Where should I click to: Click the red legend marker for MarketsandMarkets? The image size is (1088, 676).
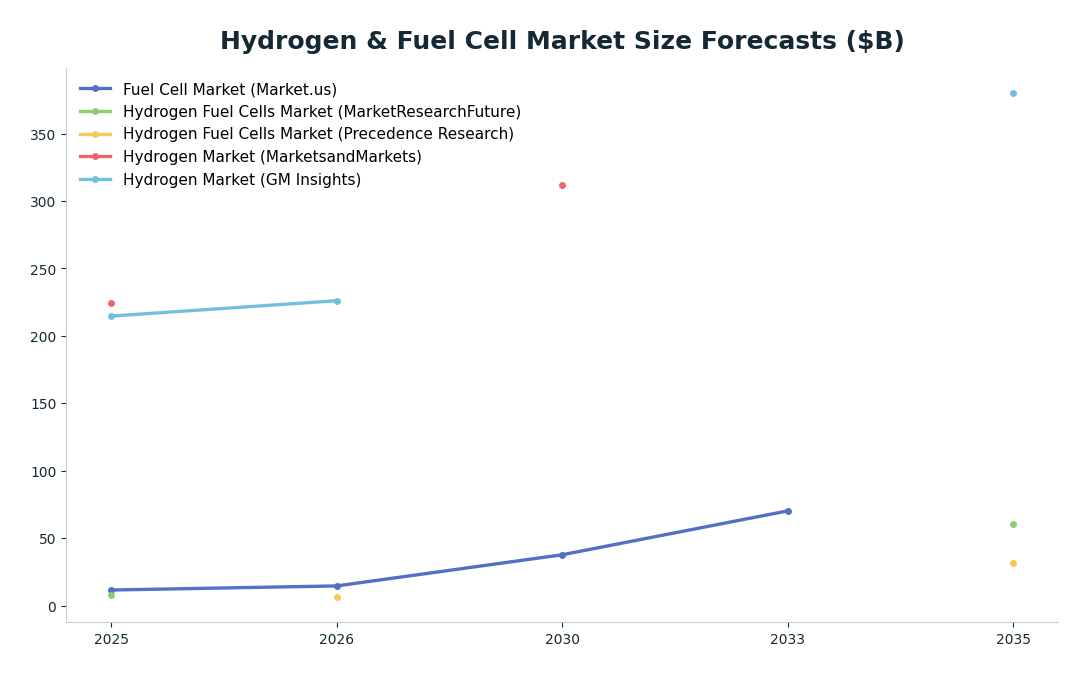(96, 157)
